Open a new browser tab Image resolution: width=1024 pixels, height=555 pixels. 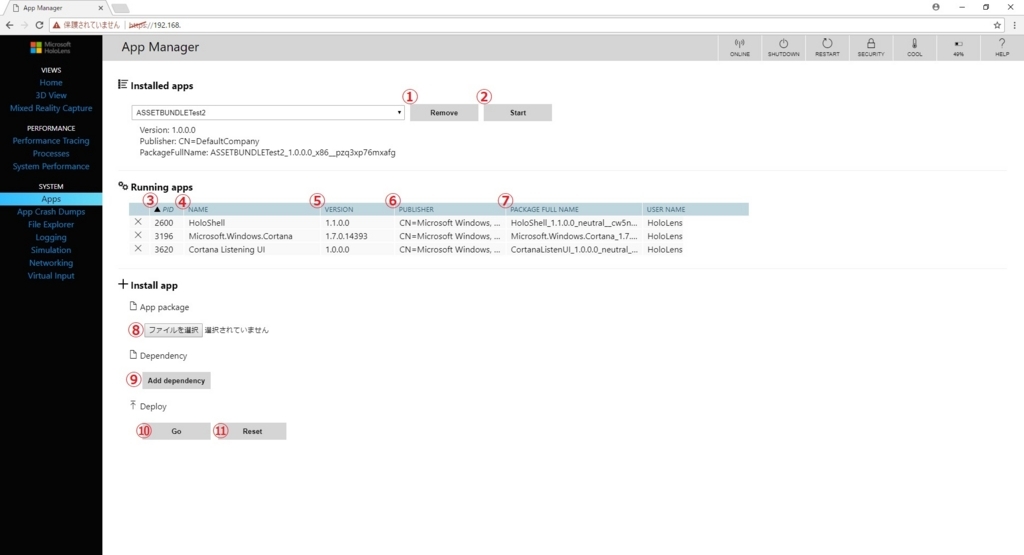tap(120, 8)
